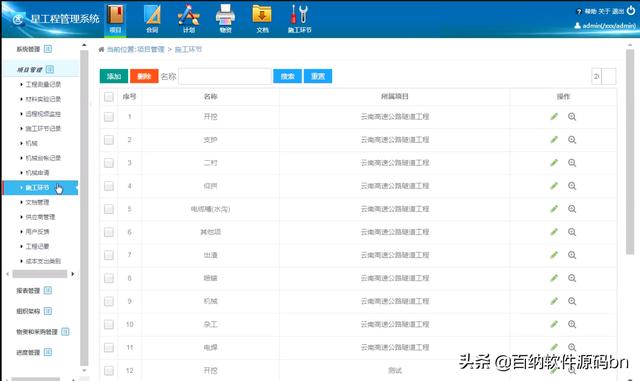The height and width of the screenshot is (381, 640).
Task: Open the 合同 module icon
Action: [152, 18]
